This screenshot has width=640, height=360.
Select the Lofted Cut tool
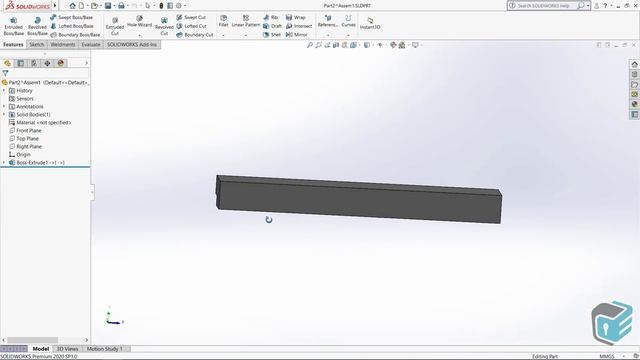(191, 26)
